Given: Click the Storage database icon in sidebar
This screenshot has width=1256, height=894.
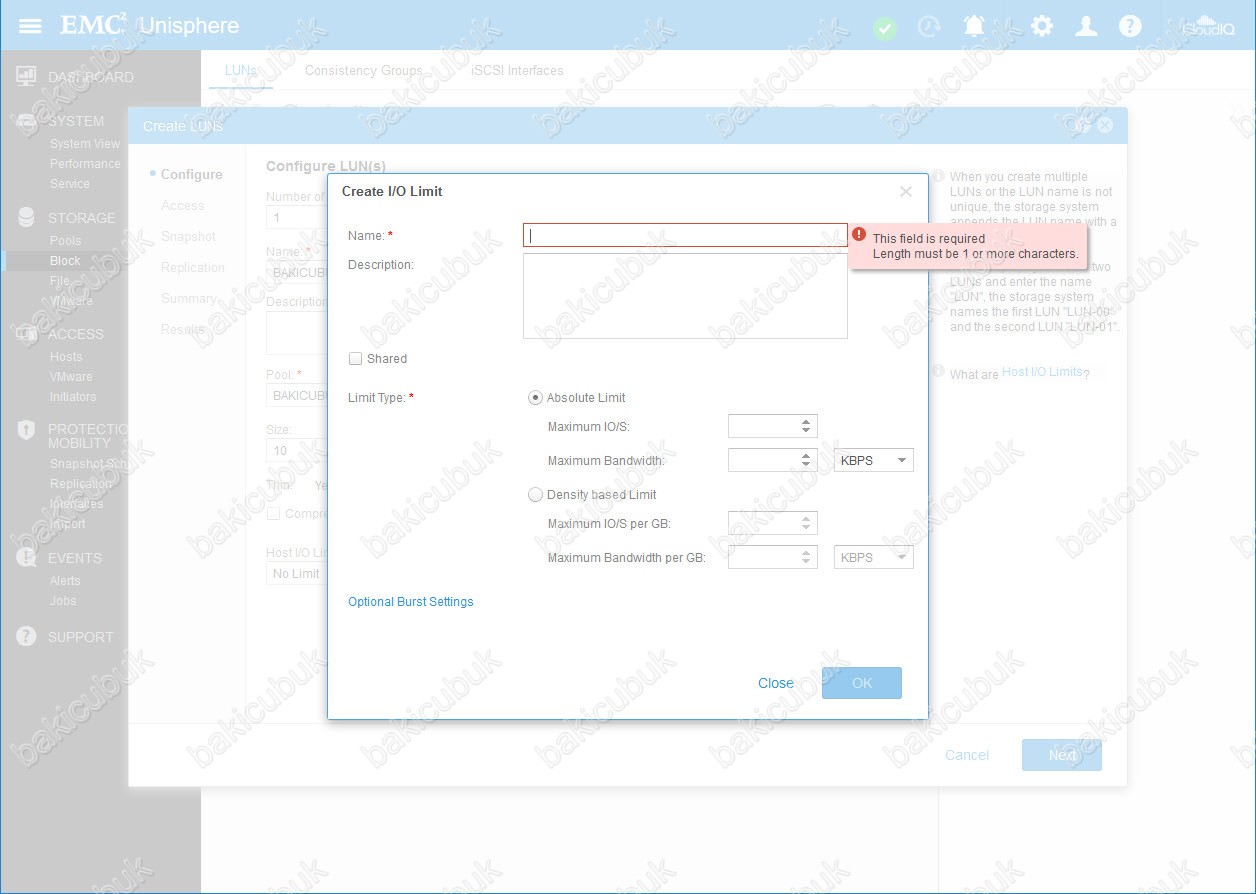Looking at the screenshot, I should (x=27, y=218).
